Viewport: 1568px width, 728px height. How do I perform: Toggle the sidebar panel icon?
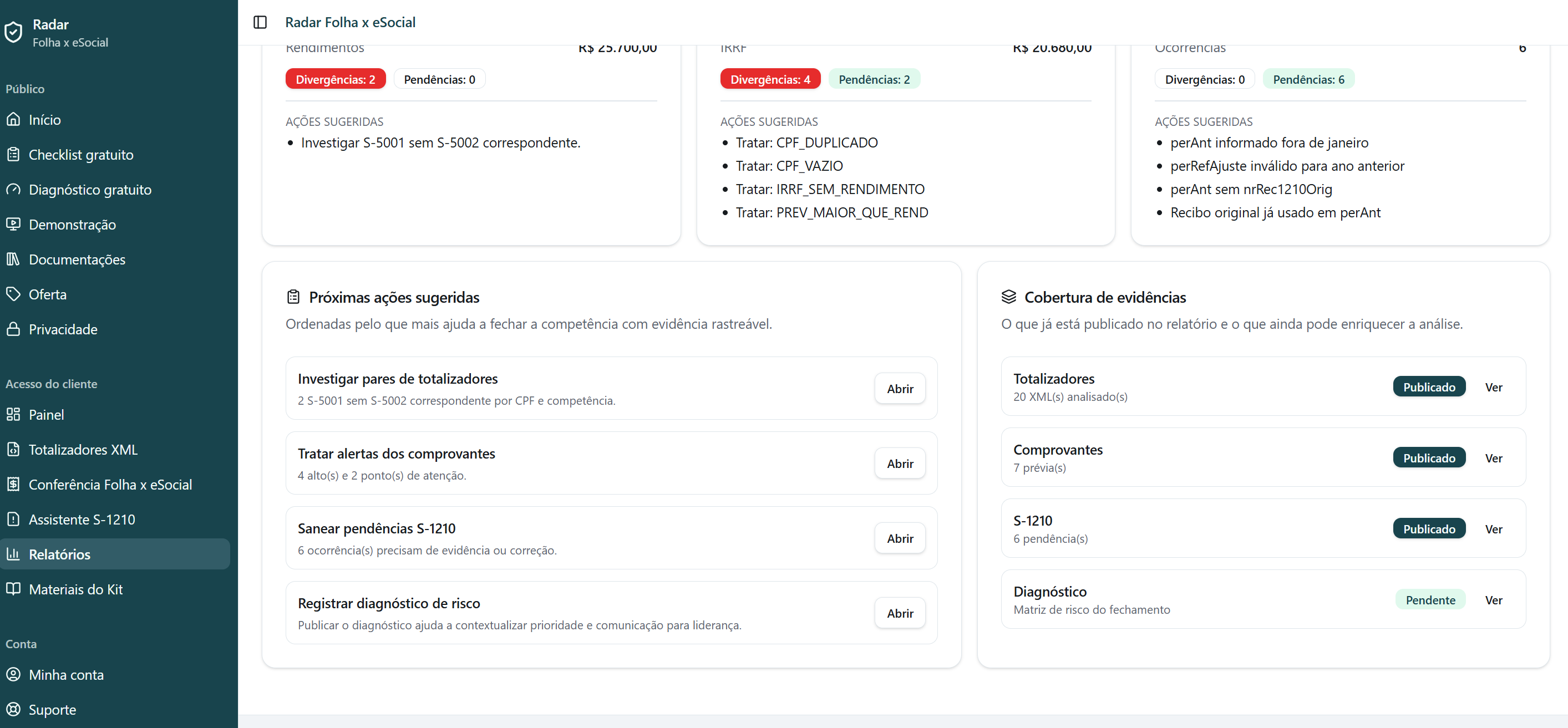tap(260, 23)
